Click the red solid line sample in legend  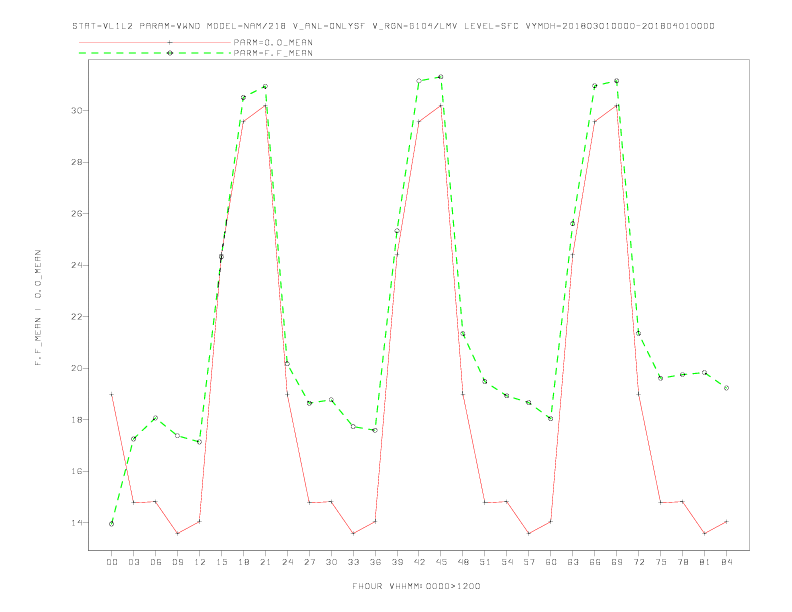(x=155, y=42)
